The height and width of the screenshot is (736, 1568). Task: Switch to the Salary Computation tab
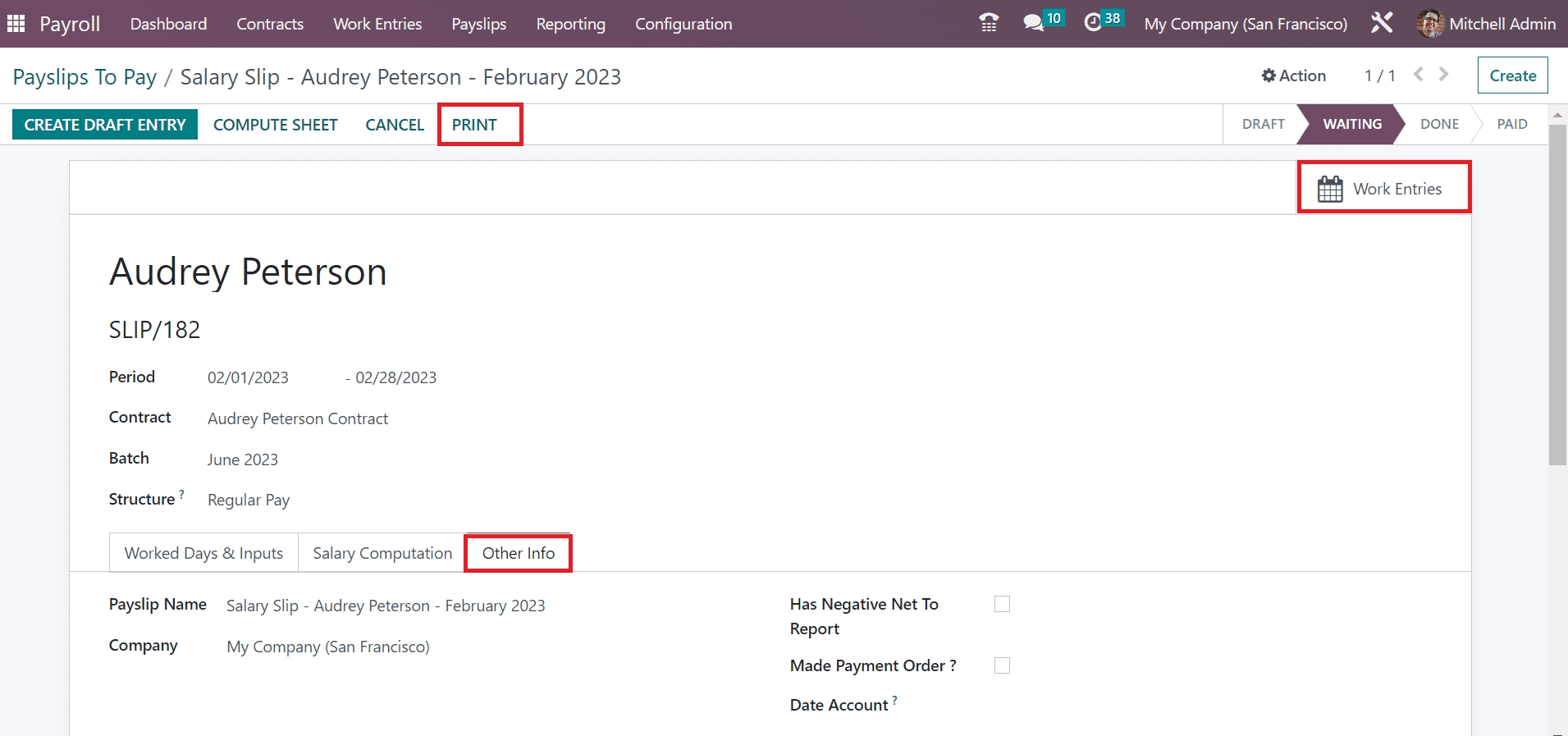[382, 553]
